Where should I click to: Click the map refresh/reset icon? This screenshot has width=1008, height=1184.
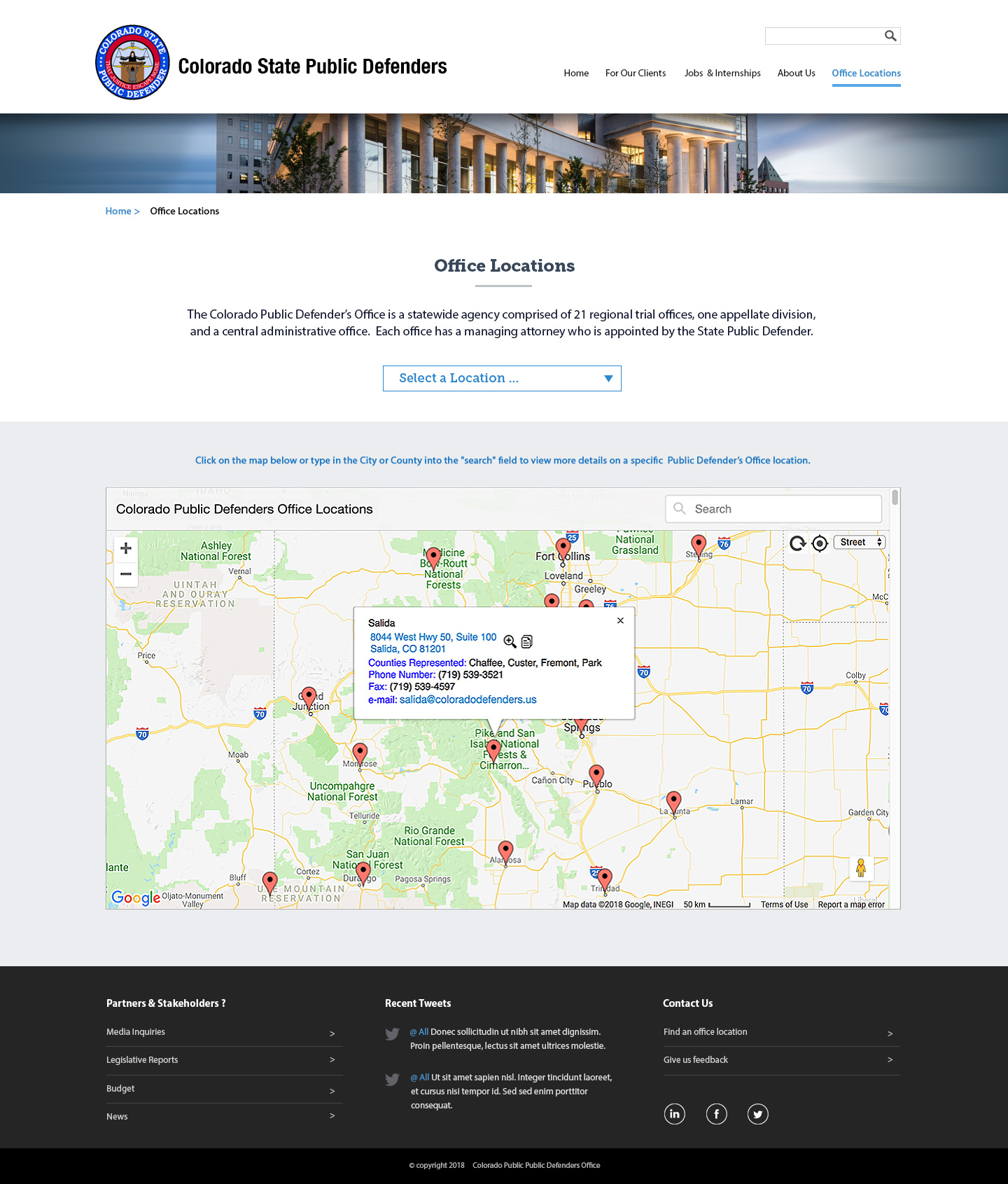pyautogui.click(x=798, y=543)
